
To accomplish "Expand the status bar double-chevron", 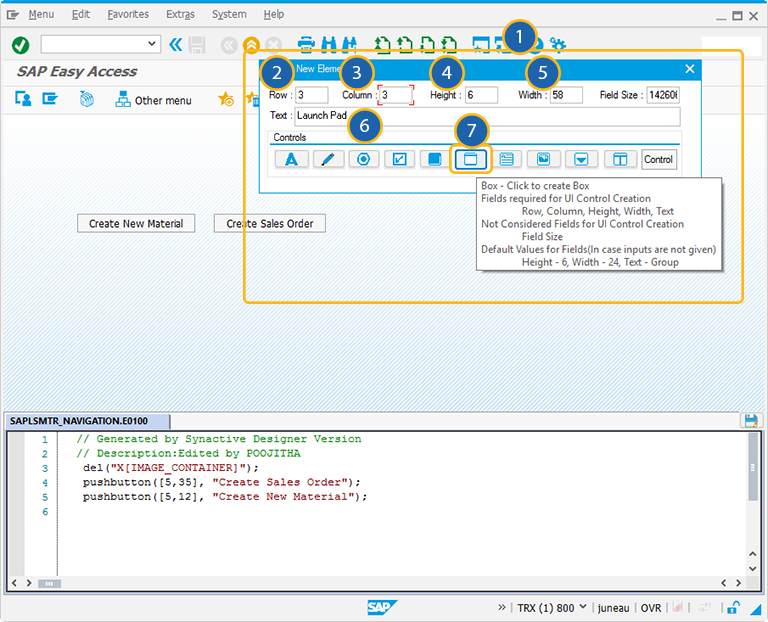I will (x=502, y=607).
